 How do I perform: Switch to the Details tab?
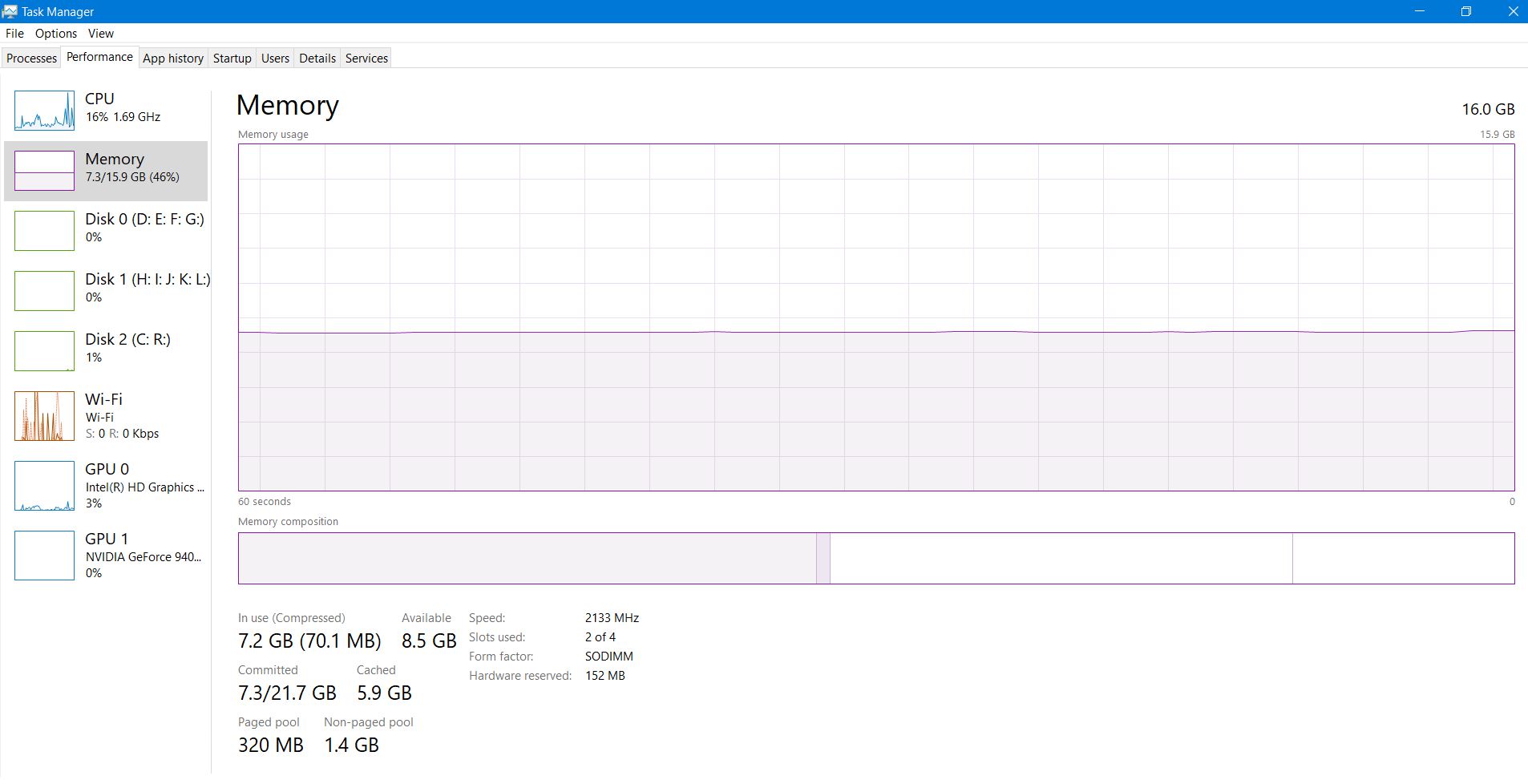[317, 58]
